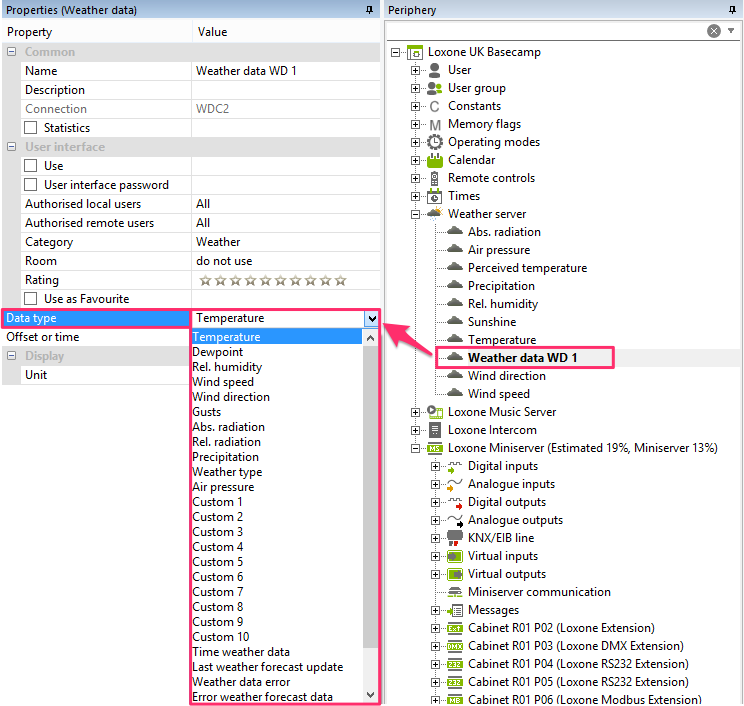This screenshot has width=744, height=706.
Task: Clear the Periphery search field
Action: coord(714,31)
